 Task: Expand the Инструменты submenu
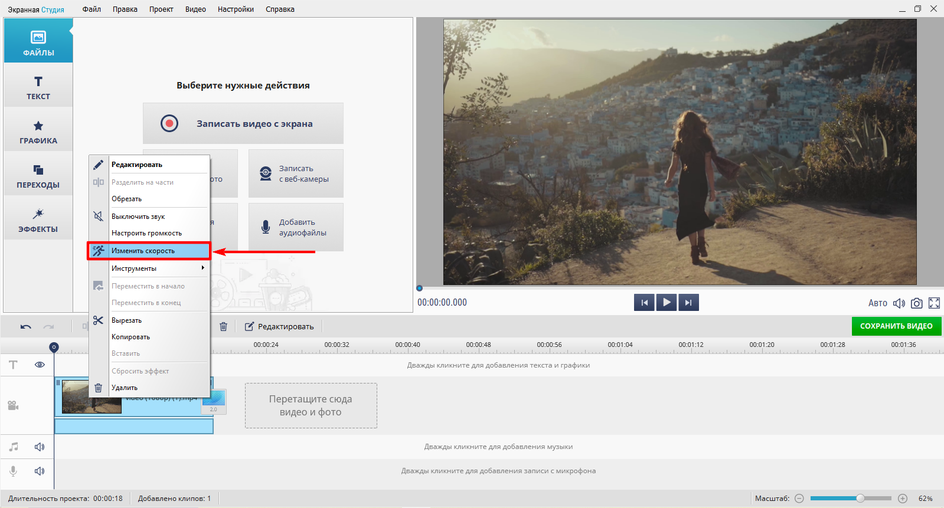coord(149,268)
